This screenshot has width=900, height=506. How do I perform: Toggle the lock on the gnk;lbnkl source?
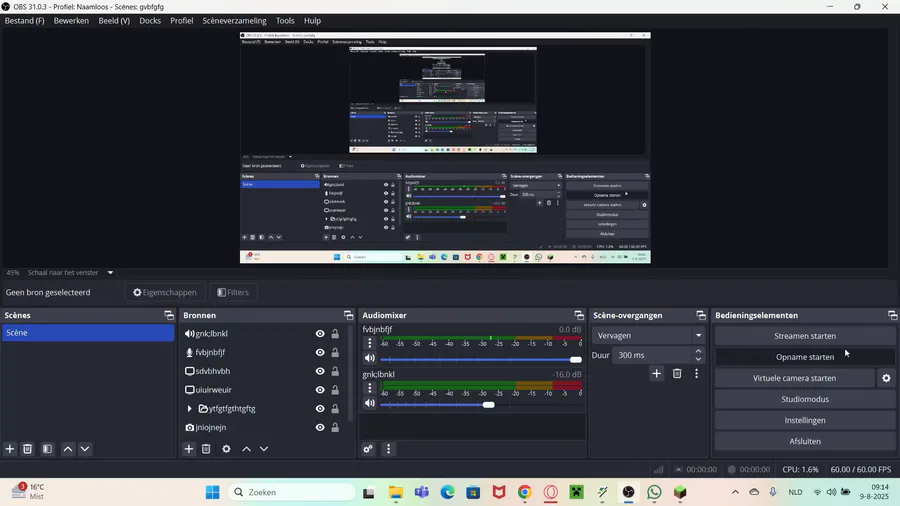335,333
